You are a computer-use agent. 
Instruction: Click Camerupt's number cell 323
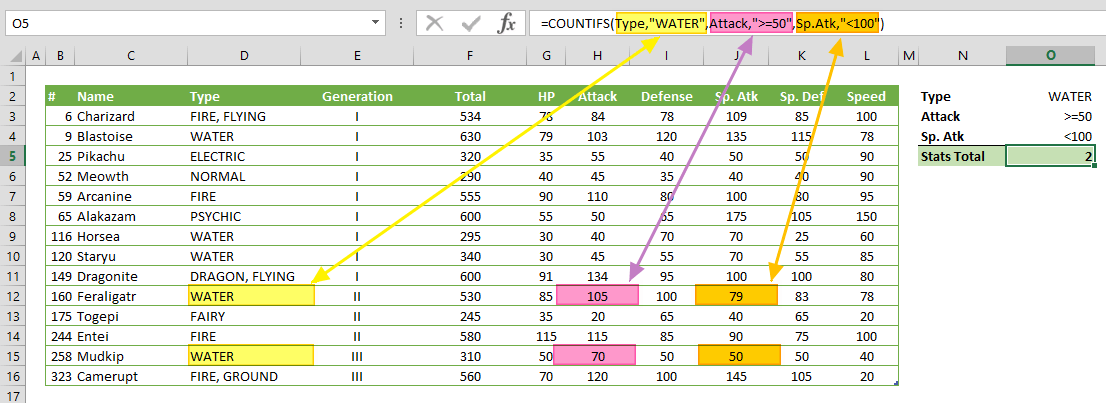pyautogui.click(x=60, y=376)
